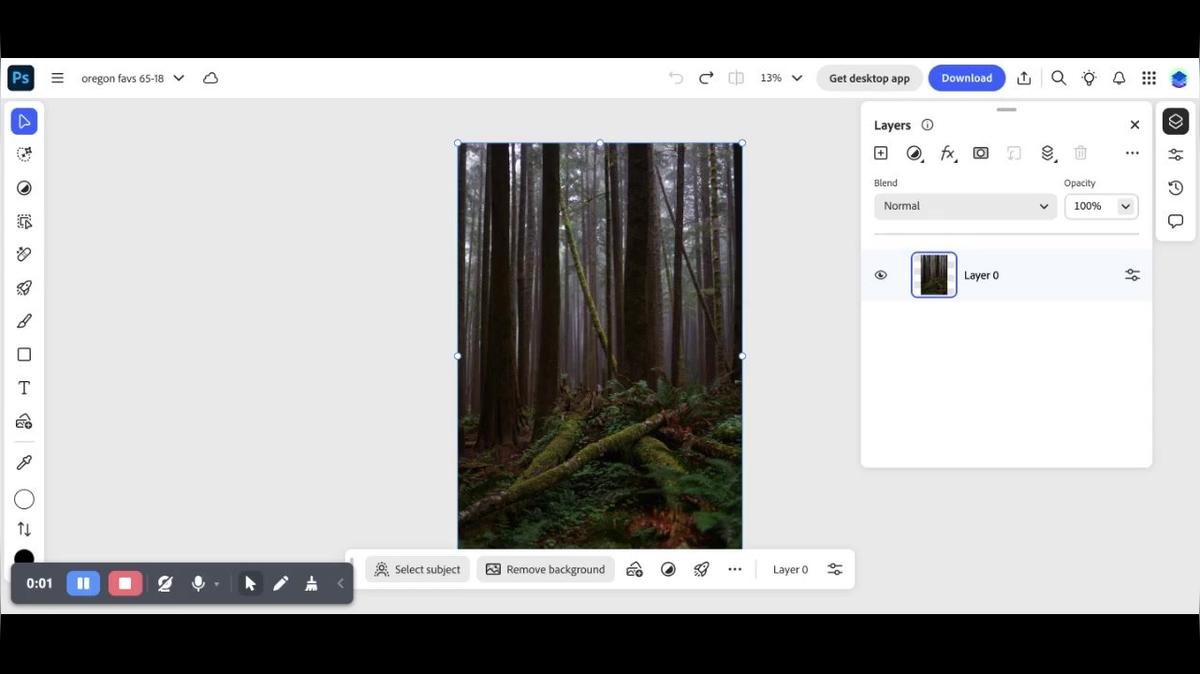The width and height of the screenshot is (1200, 674).
Task: Pause the screen recording
Action: coord(83,583)
